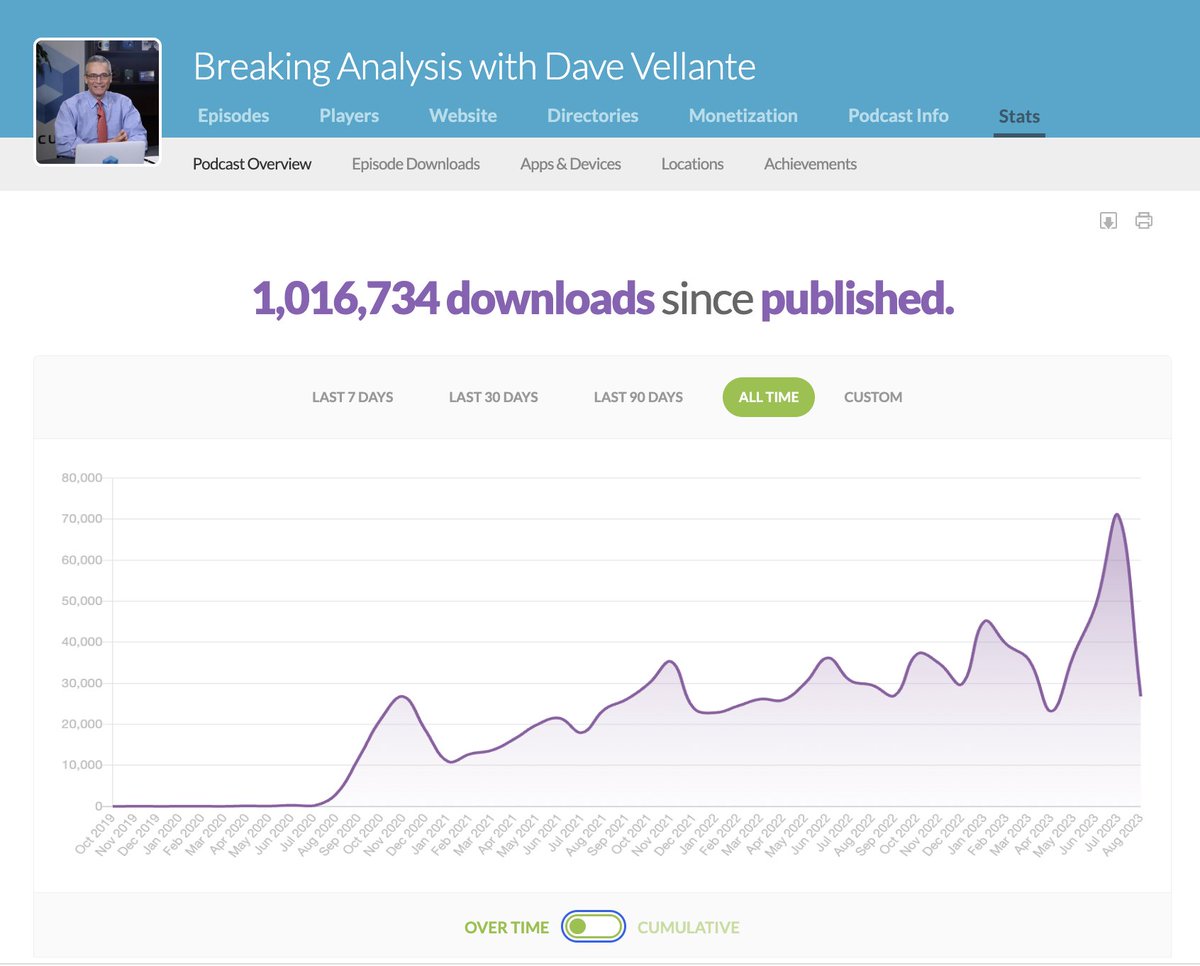Select the Last 90 Days filter
The width and height of the screenshot is (1200, 966).
pyautogui.click(x=637, y=397)
